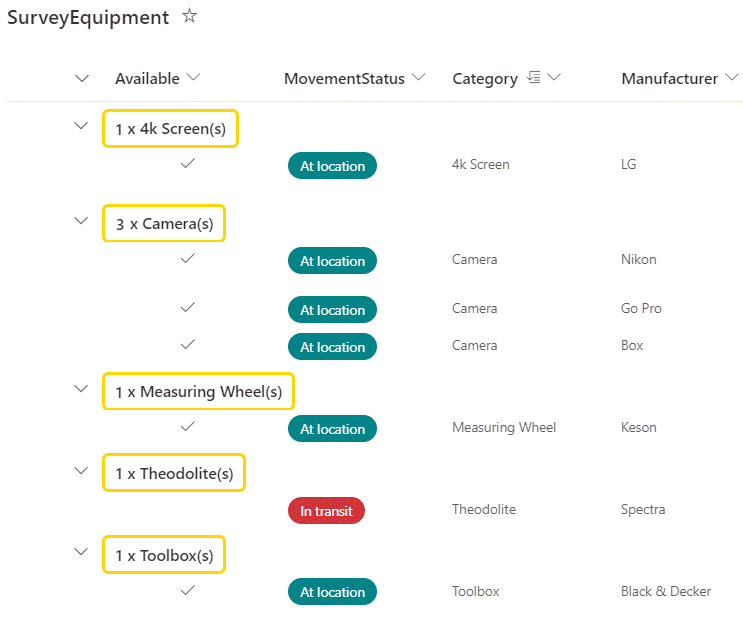Open the Available column dropdown menu
Image resolution: width=743 pixels, height=618 pixels.
(194, 78)
